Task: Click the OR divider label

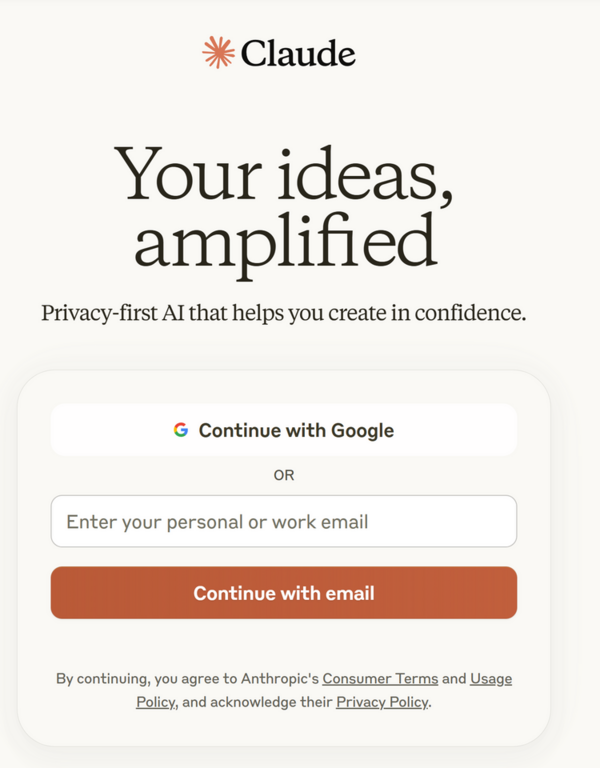Action: coord(284,475)
